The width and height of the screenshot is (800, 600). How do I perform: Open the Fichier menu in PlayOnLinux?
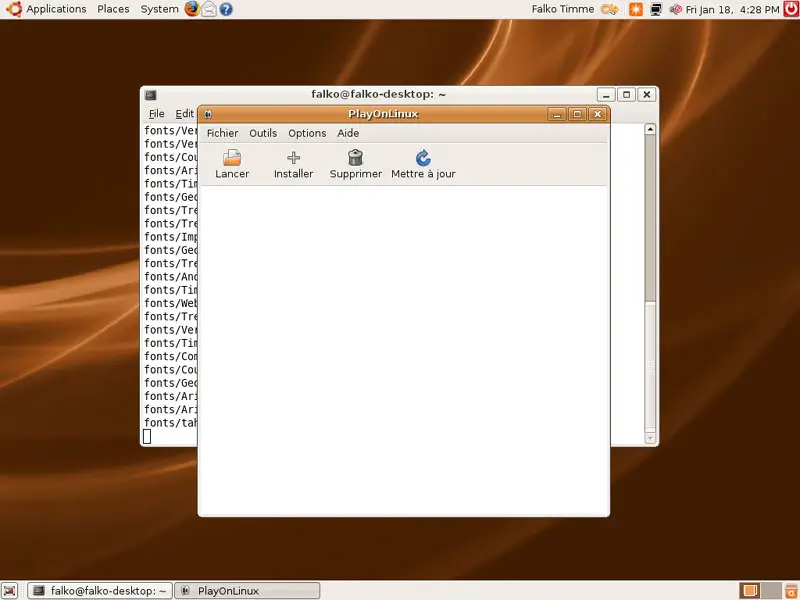point(222,133)
